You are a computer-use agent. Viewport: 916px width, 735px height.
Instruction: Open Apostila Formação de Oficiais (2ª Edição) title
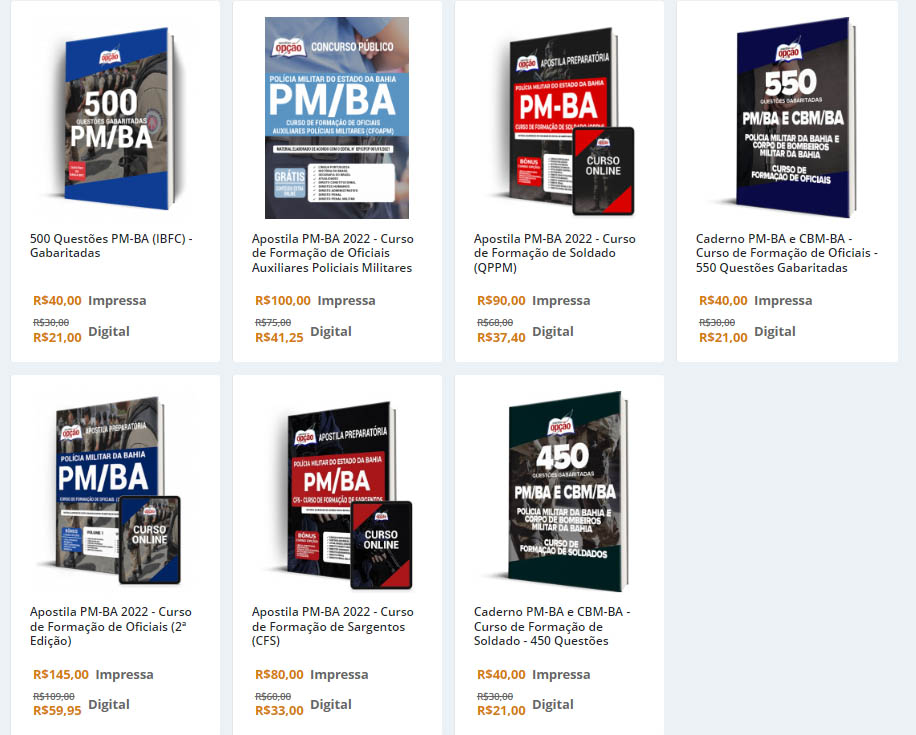(x=110, y=626)
